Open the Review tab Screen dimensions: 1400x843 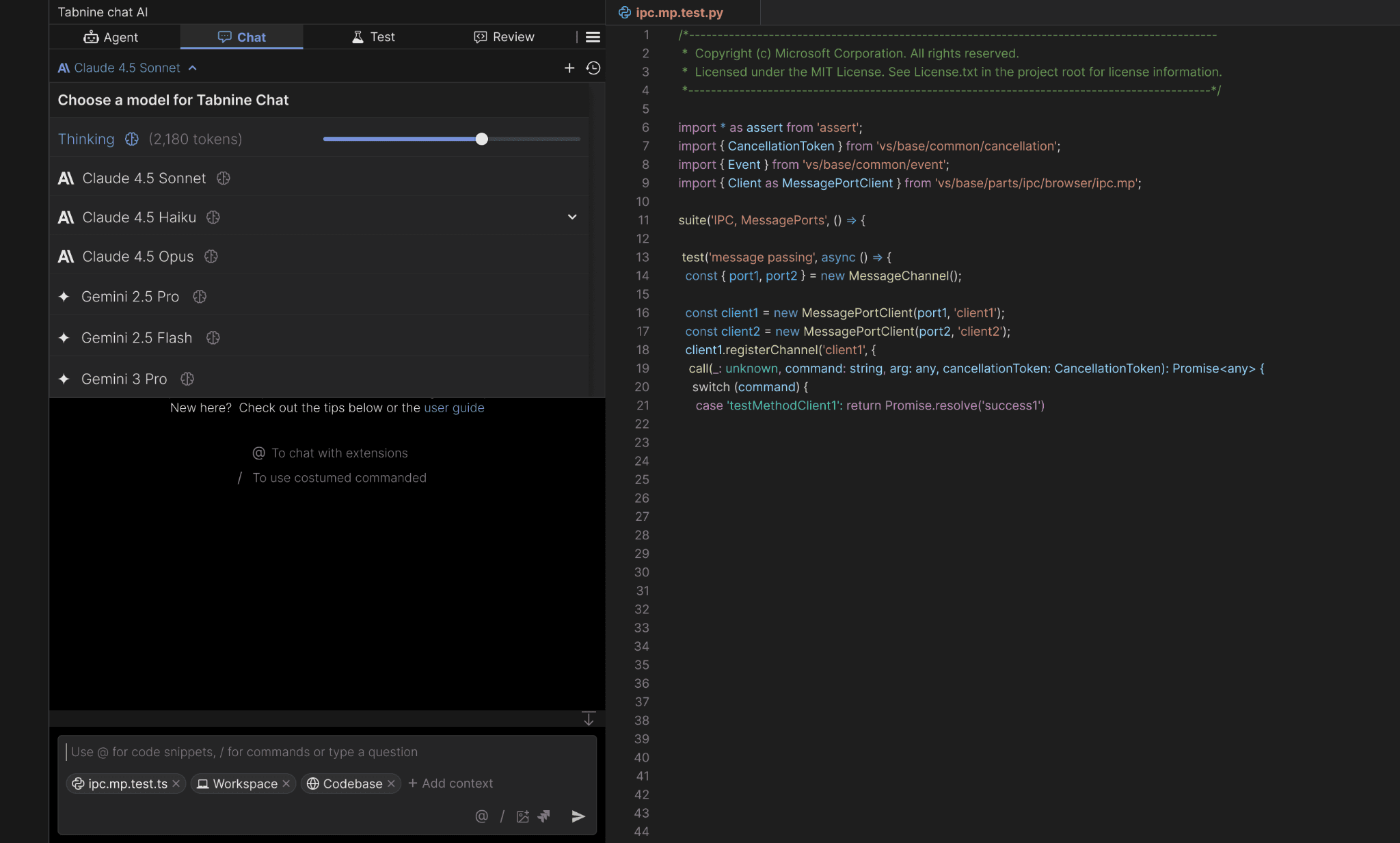click(x=504, y=37)
